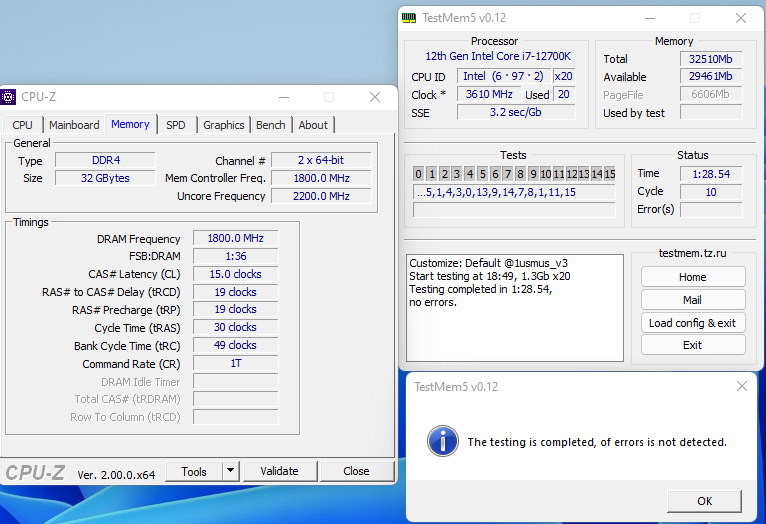Click the empty Error(s) field
The height and width of the screenshot is (524, 766).
tap(711, 210)
